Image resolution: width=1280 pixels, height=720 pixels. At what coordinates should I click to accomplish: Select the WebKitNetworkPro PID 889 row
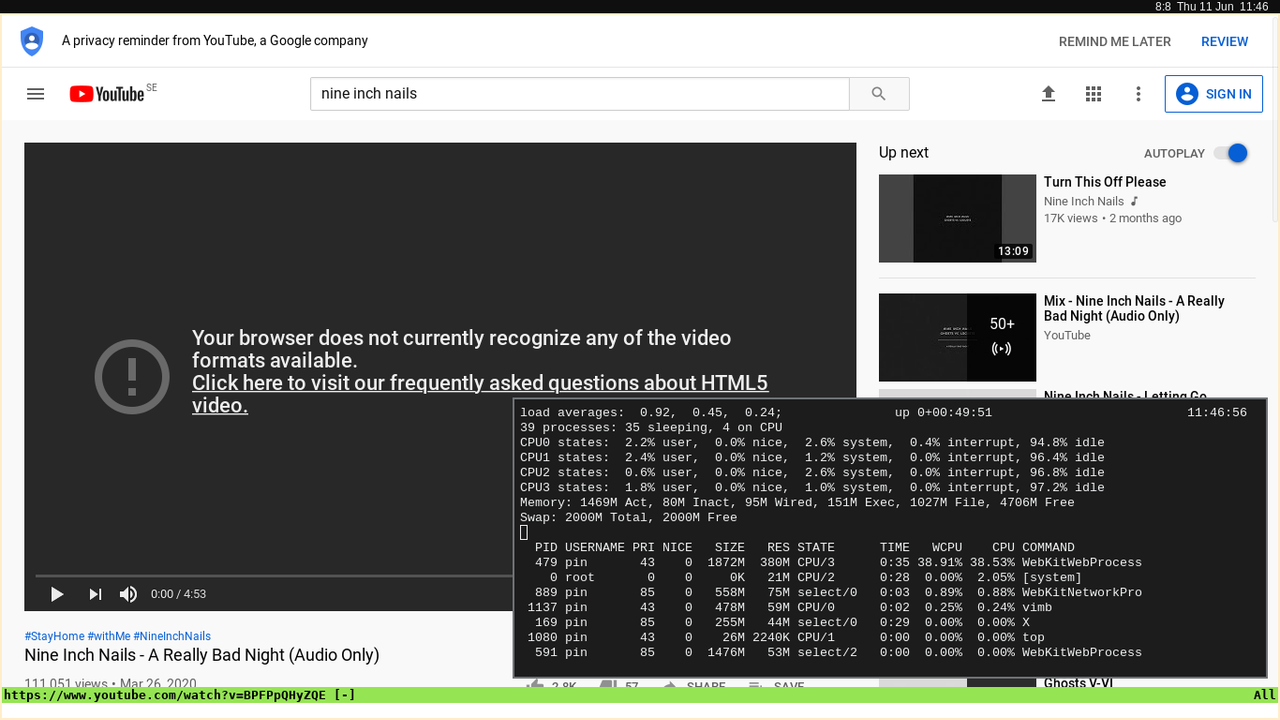(831, 593)
